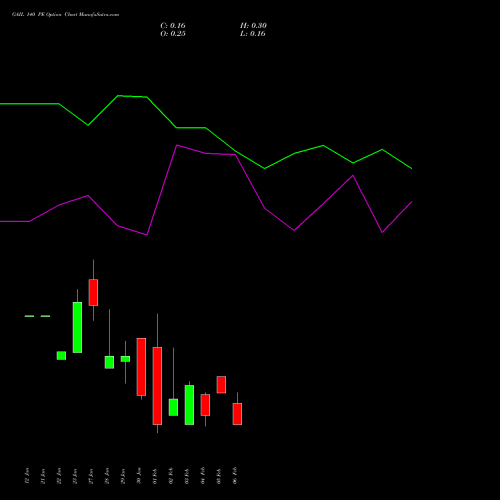Click the 01 Feb date axis label

point(155,476)
